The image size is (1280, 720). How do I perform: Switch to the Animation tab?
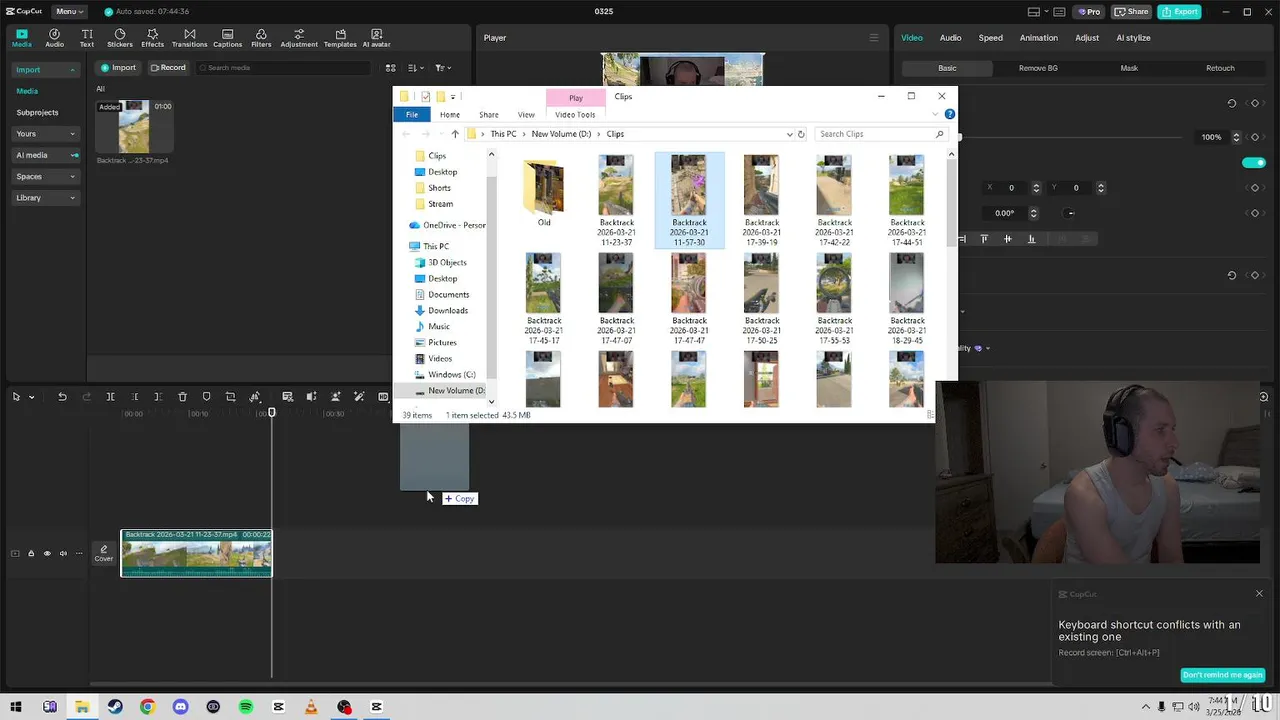coord(1038,38)
